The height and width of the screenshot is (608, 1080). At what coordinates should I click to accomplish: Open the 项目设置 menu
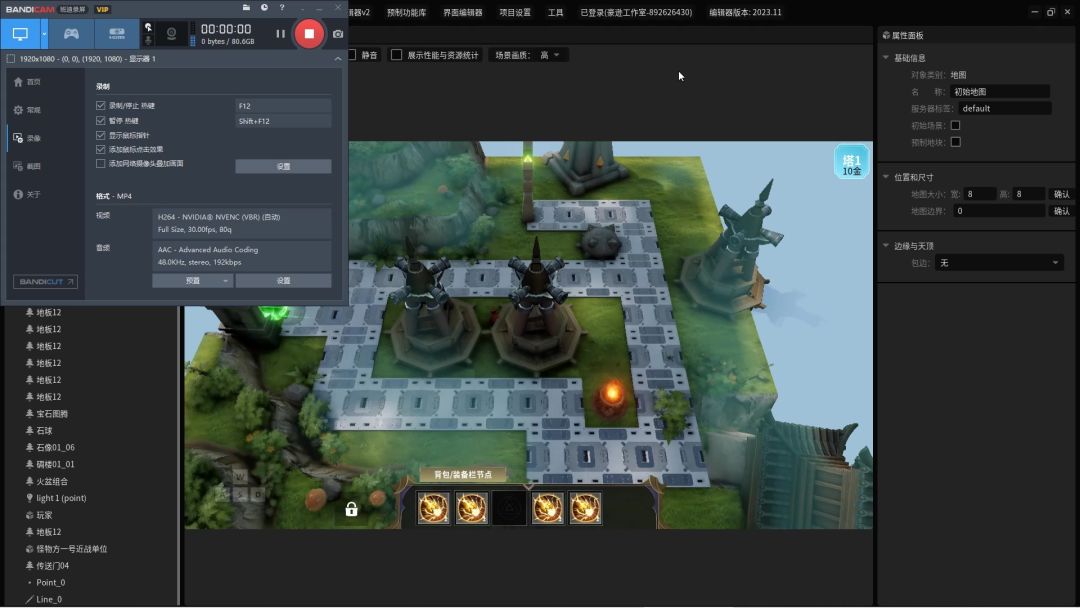click(514, 13)
